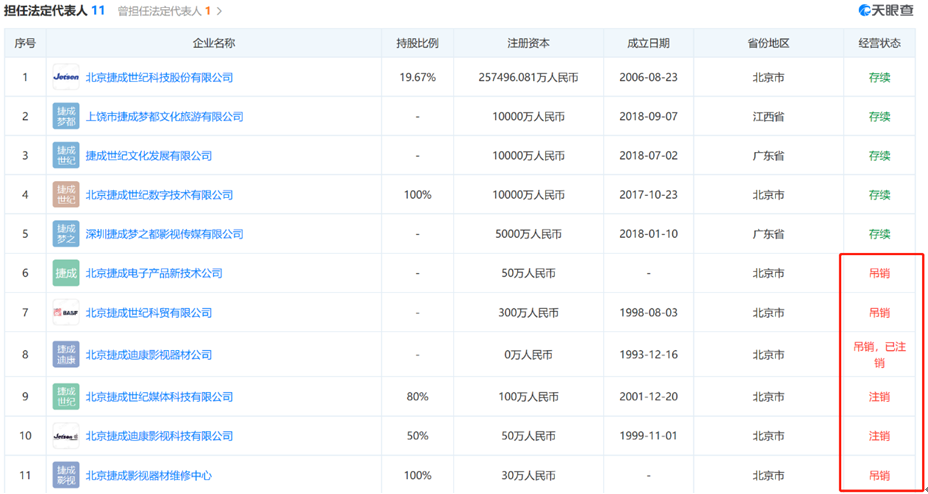This screenshot has width=928, height=494.
Task: Click the 2018-09-07 date cell
Action: (x=649, y=117)
